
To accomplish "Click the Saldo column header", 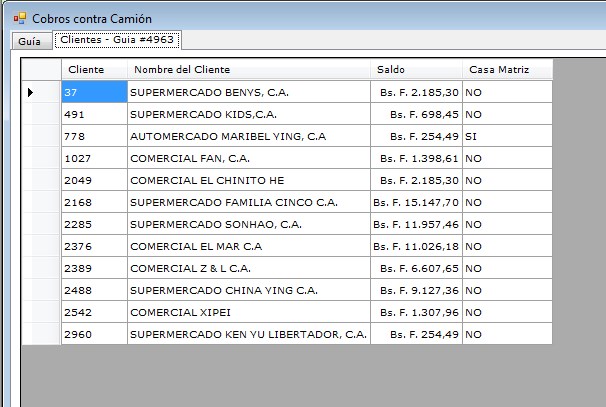I will 416,70.
